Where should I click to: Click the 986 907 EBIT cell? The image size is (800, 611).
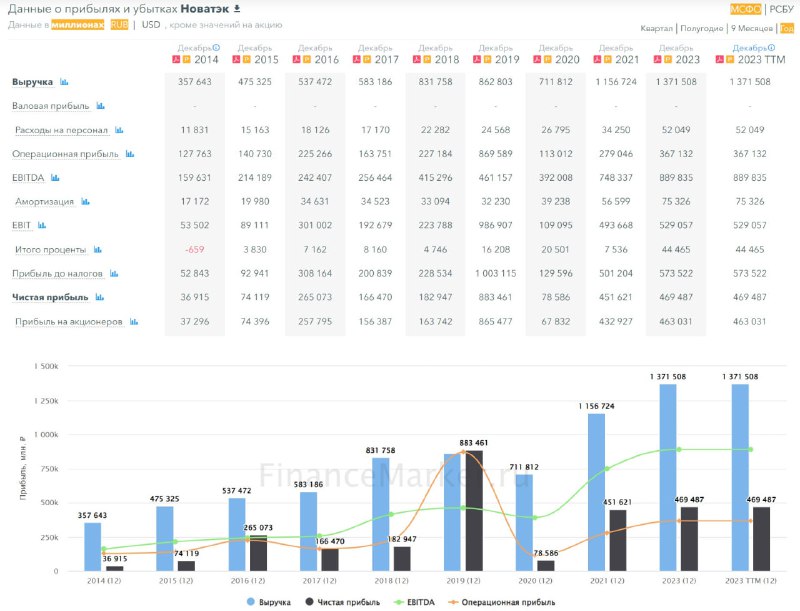(x=495, y=225)
